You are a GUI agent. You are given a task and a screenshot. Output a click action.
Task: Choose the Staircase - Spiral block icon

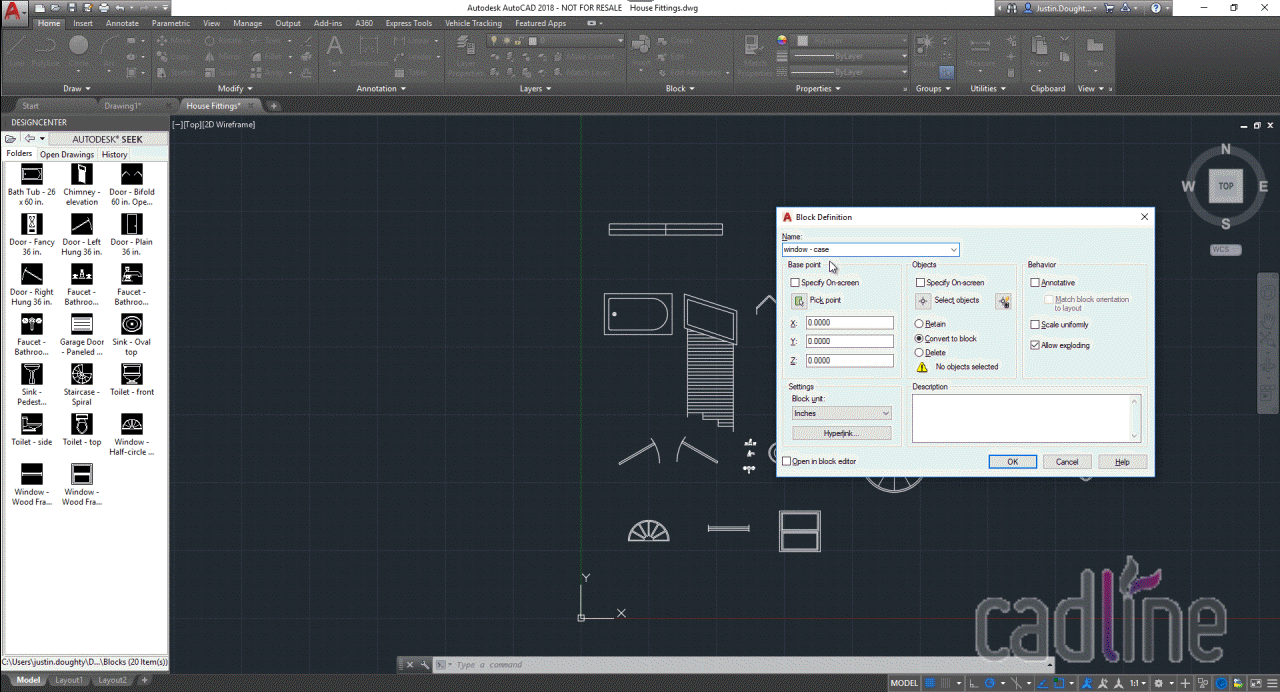coord(81,374)
